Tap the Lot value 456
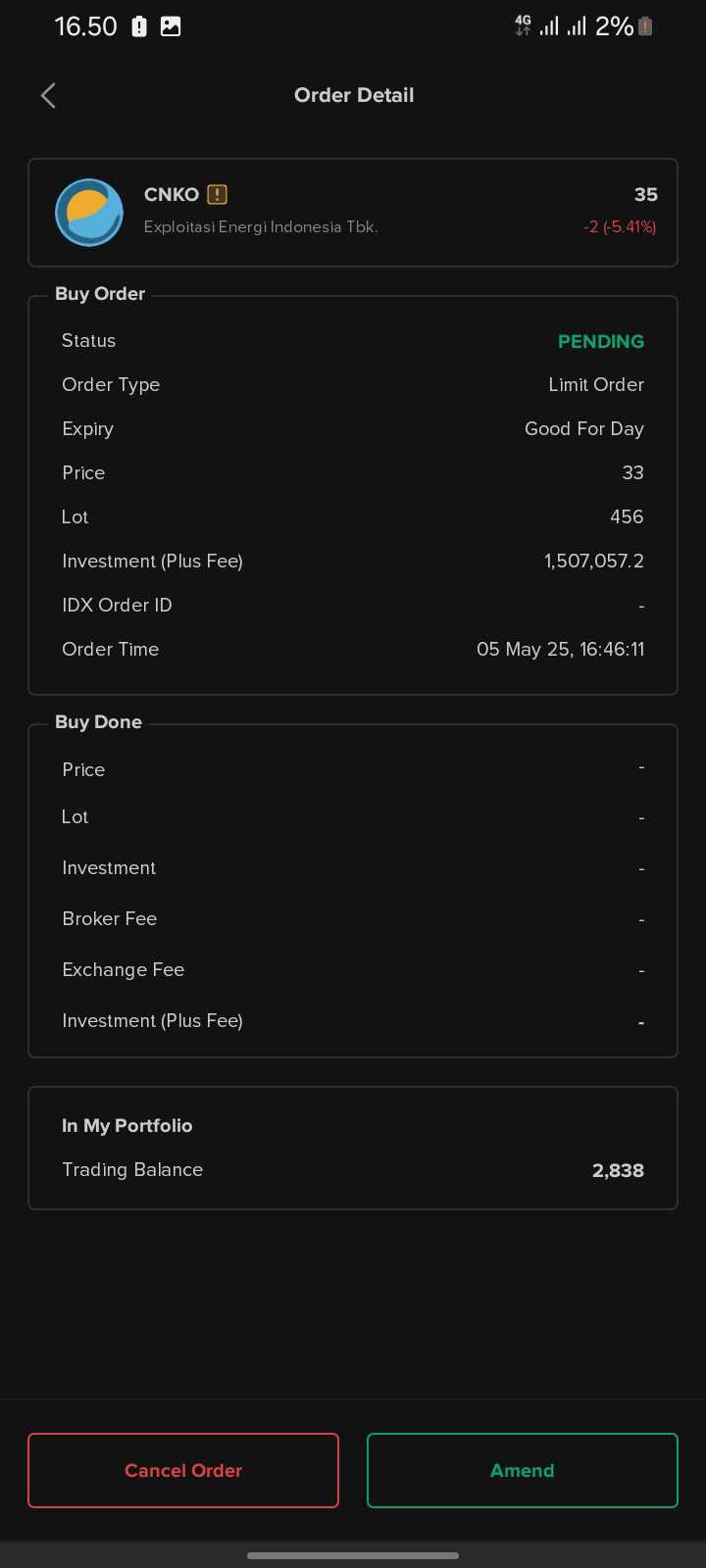The height and width of the screenshot is (1568, 706). point(627,516)
